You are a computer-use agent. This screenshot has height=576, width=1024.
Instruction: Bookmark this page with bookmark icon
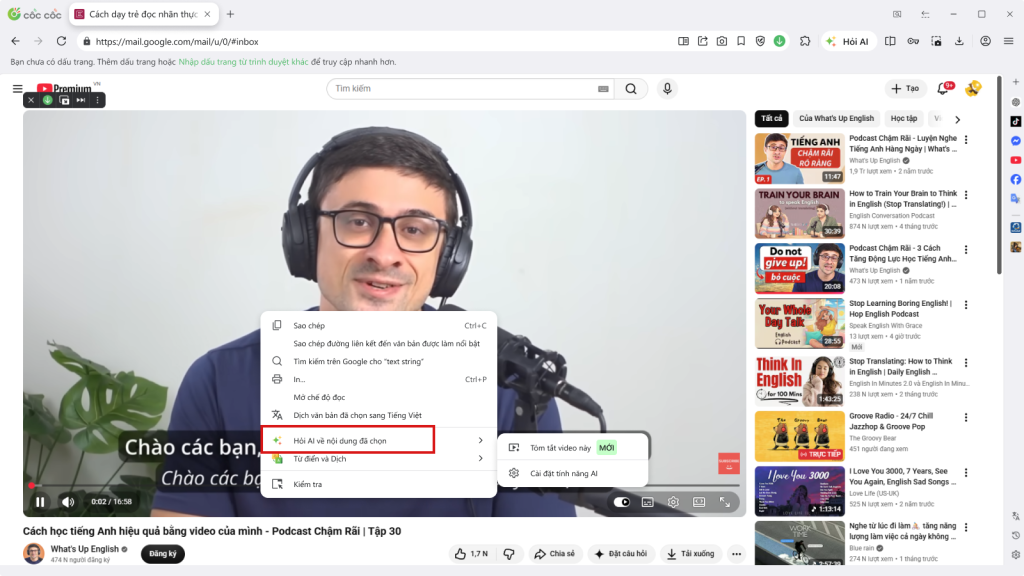(741, 41)
